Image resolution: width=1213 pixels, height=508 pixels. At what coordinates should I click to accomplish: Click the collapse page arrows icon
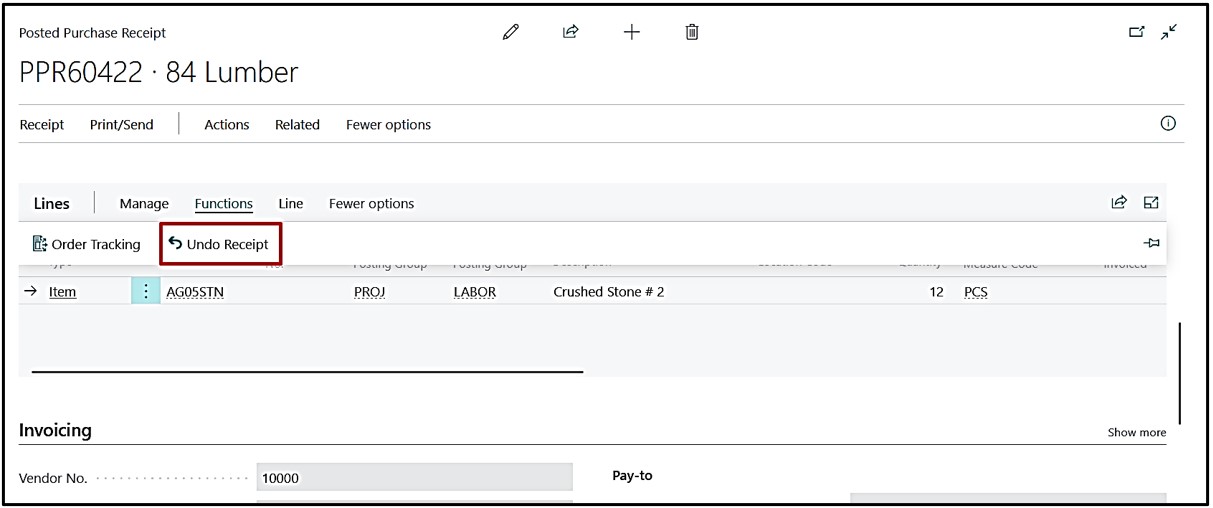pyautogui.click(x=1168, y=32)
